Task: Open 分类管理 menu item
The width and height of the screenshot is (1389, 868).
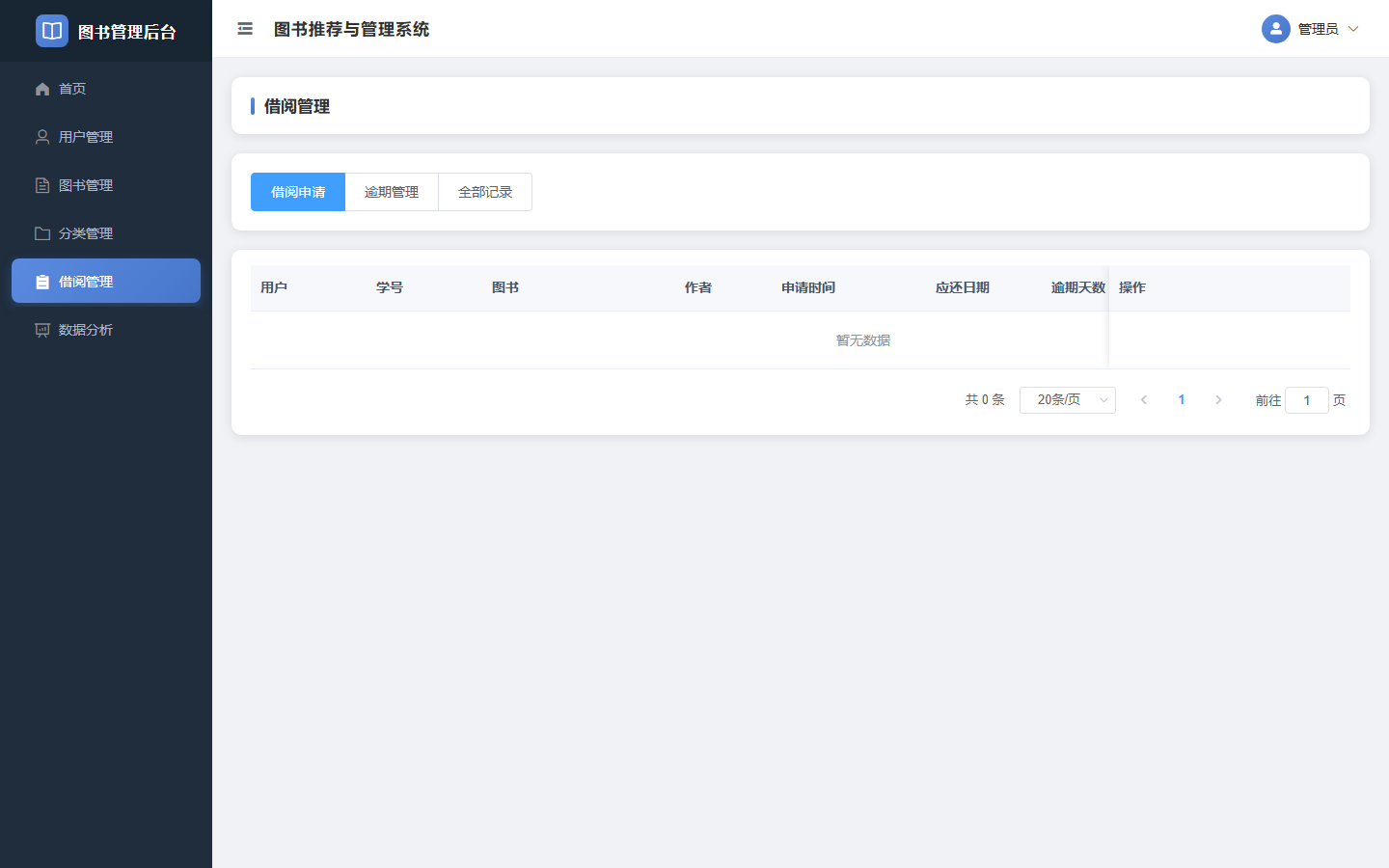Action: point(106,233)
